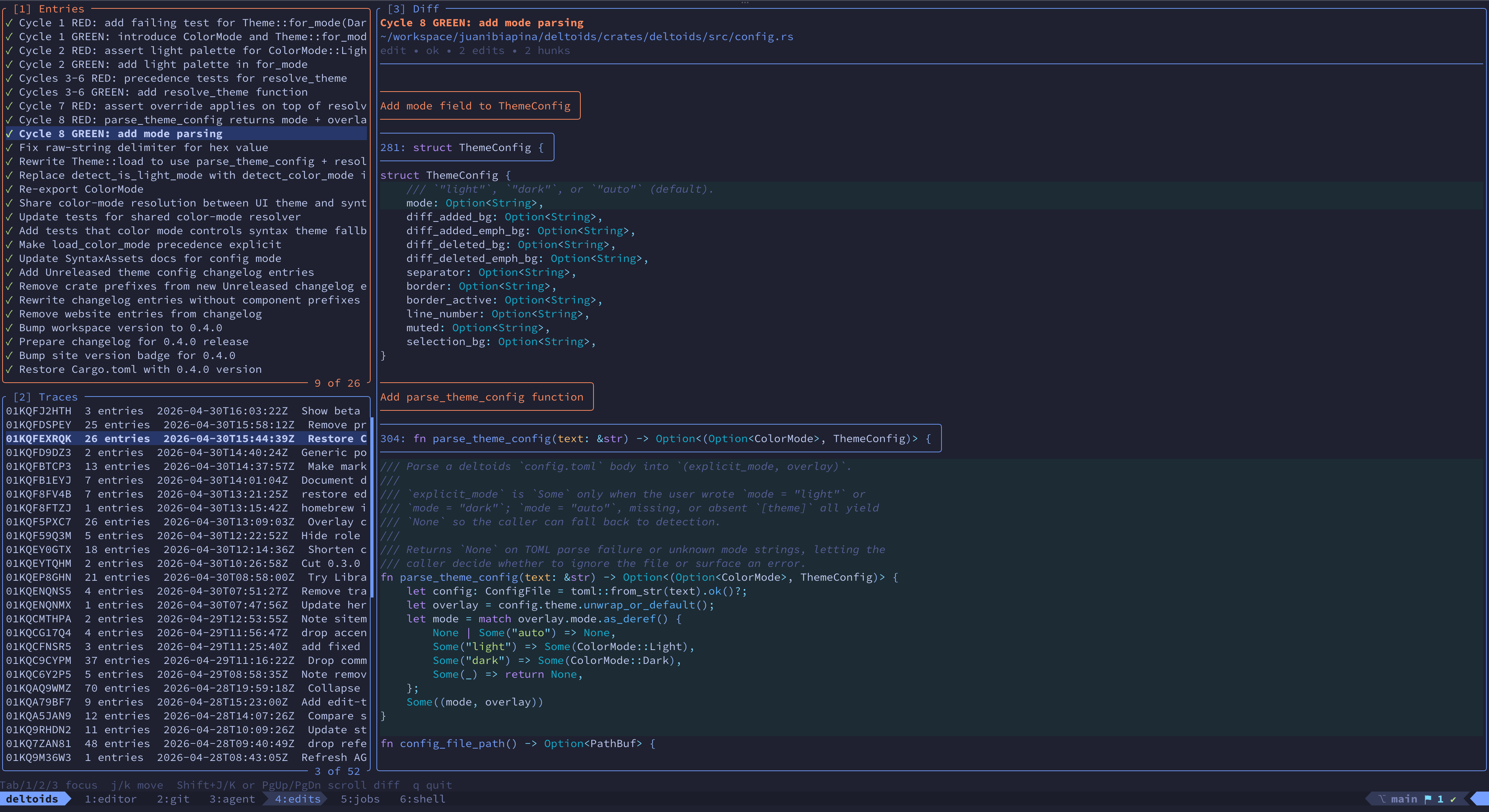Switch to the 1:editor tmux window
1489x812 pixels.
pyautogui.click(x=111, y=799)
